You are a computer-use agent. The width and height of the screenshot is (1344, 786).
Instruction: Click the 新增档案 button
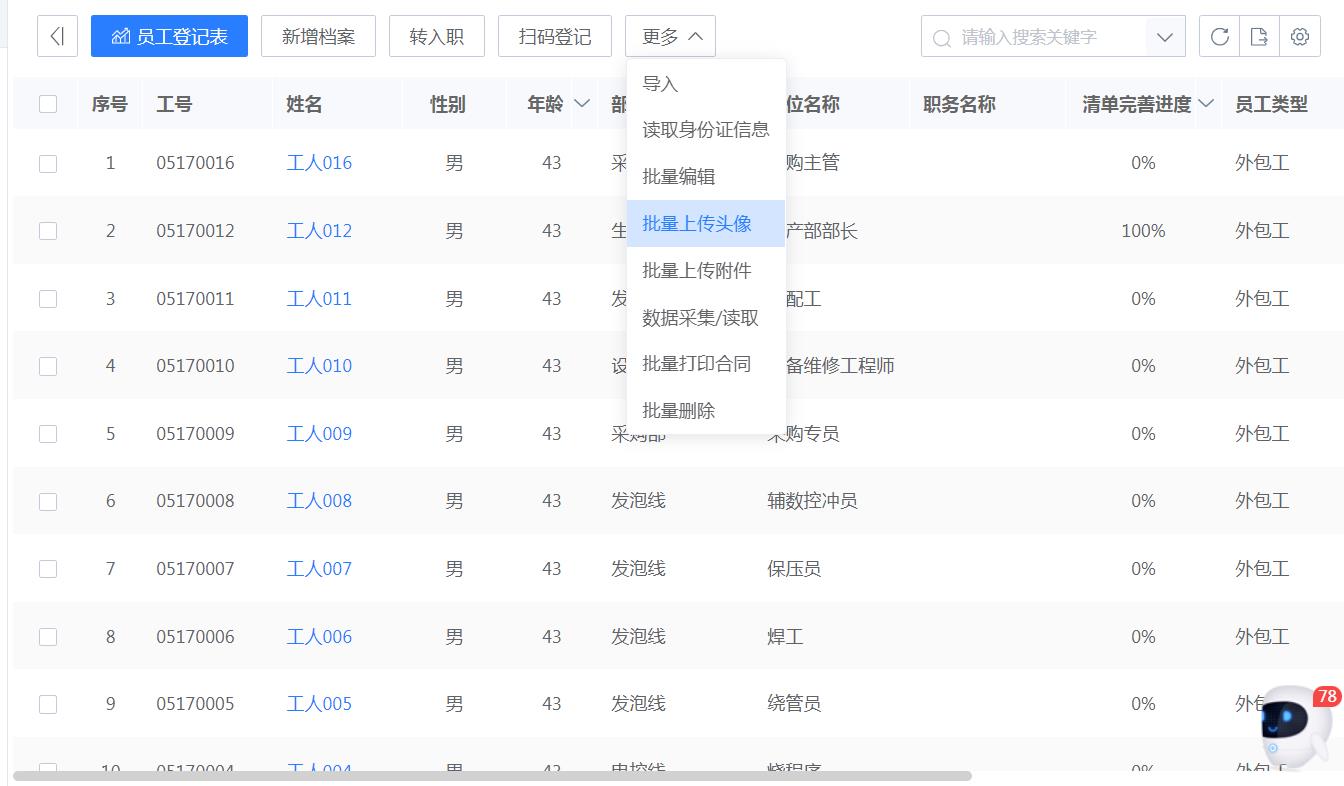point(318,36)
